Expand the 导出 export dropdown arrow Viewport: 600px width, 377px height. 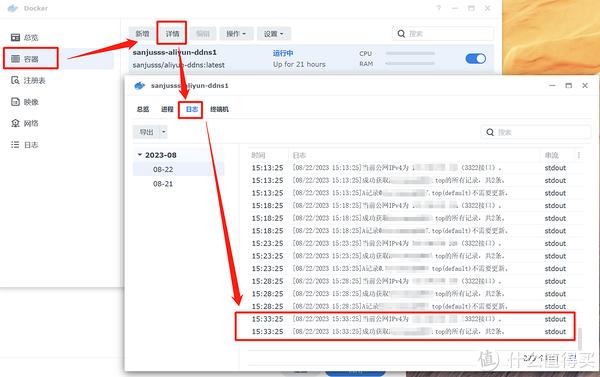pos(163,132)
